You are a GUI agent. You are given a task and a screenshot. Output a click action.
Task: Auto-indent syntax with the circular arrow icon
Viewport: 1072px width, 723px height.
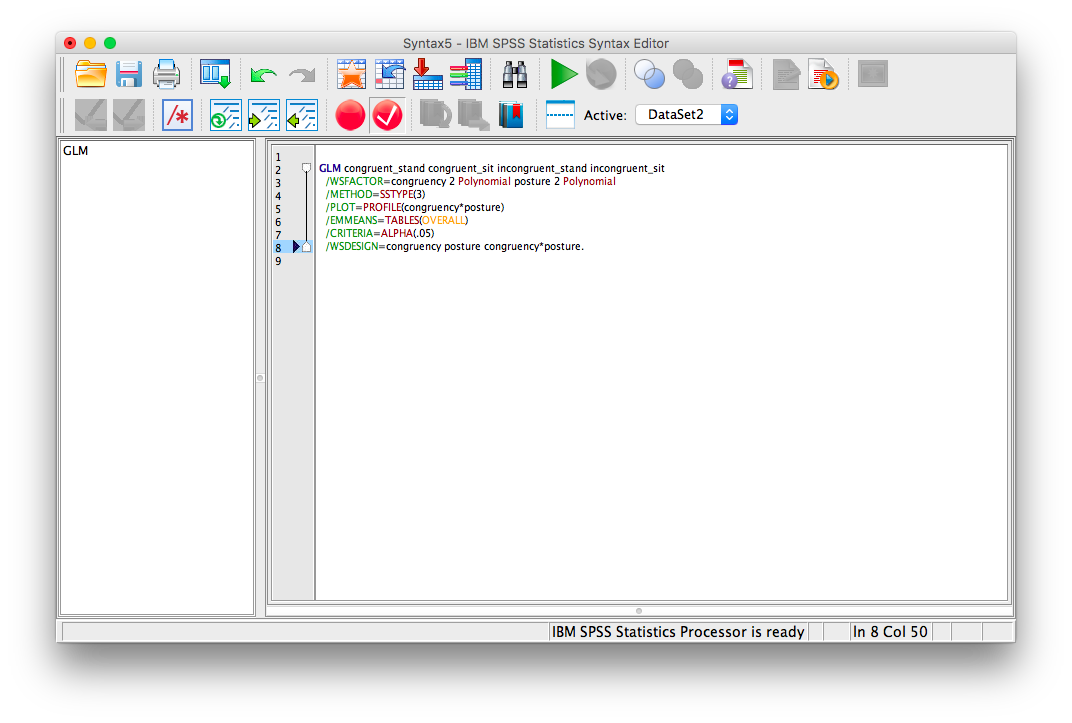point(225,115)
